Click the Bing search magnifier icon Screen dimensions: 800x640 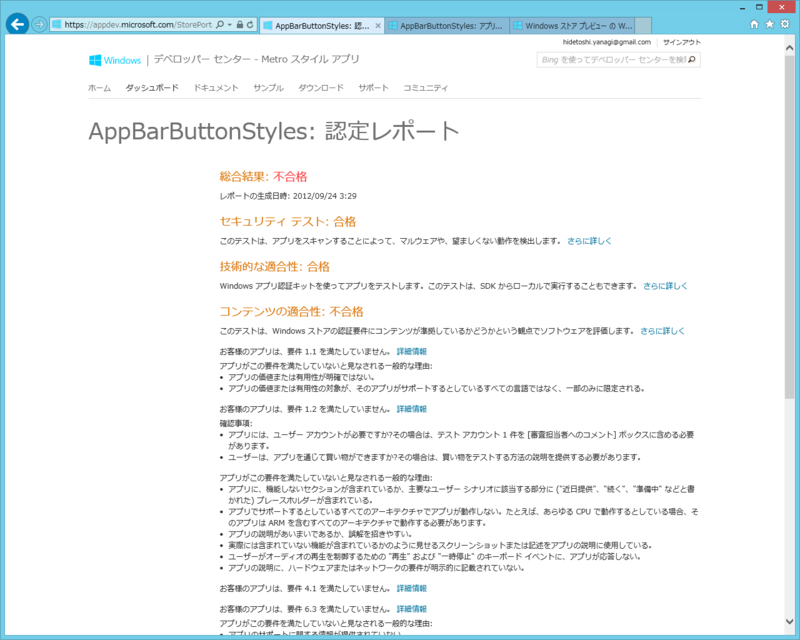click(692, 60)
